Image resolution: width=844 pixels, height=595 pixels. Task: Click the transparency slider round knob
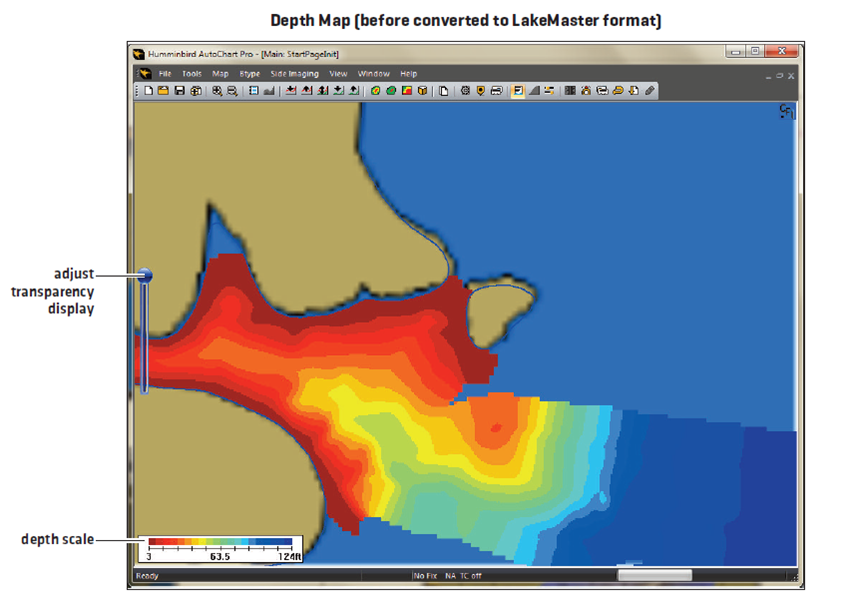pos(145,276)
